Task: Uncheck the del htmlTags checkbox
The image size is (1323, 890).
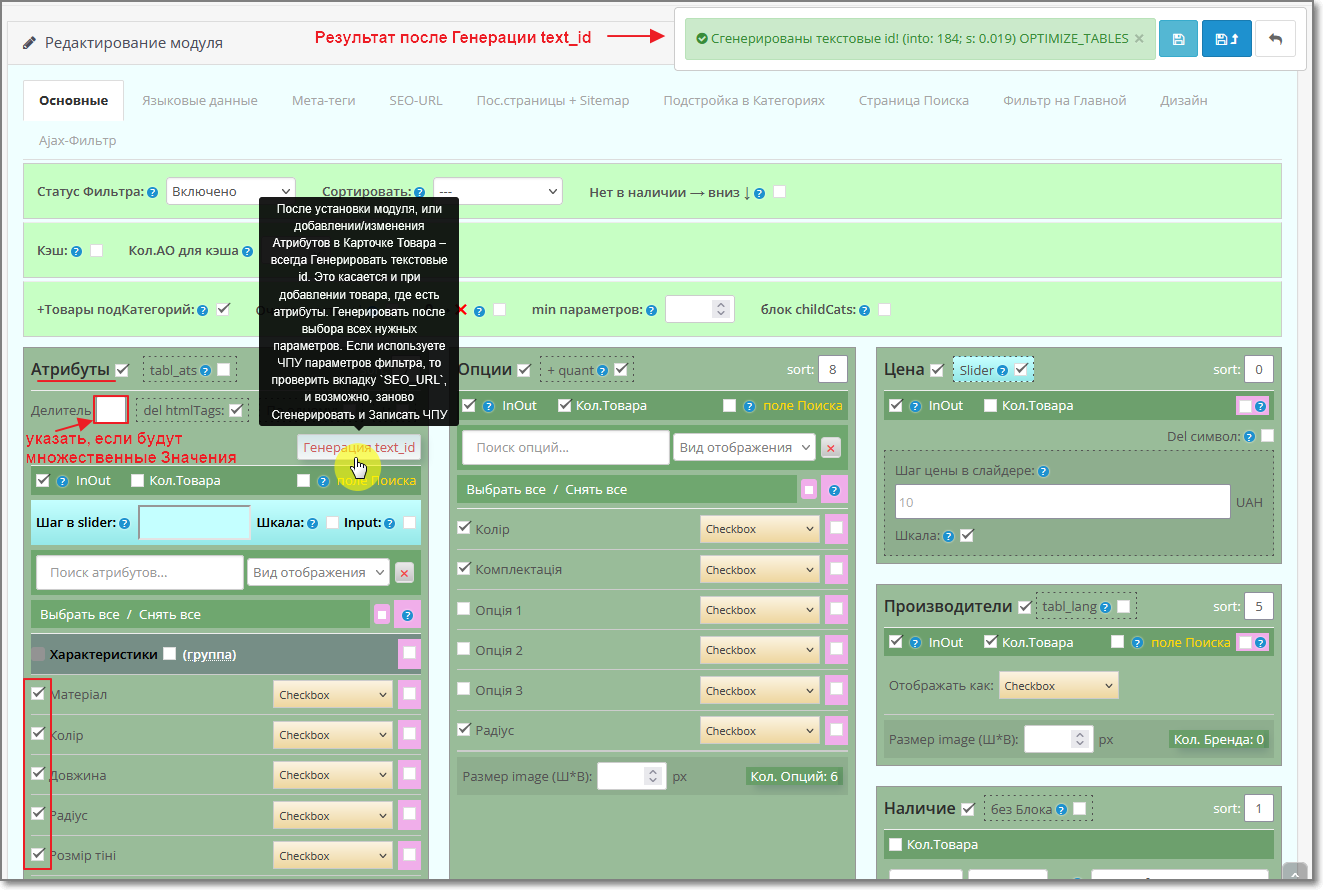Action: click(236, 410)
